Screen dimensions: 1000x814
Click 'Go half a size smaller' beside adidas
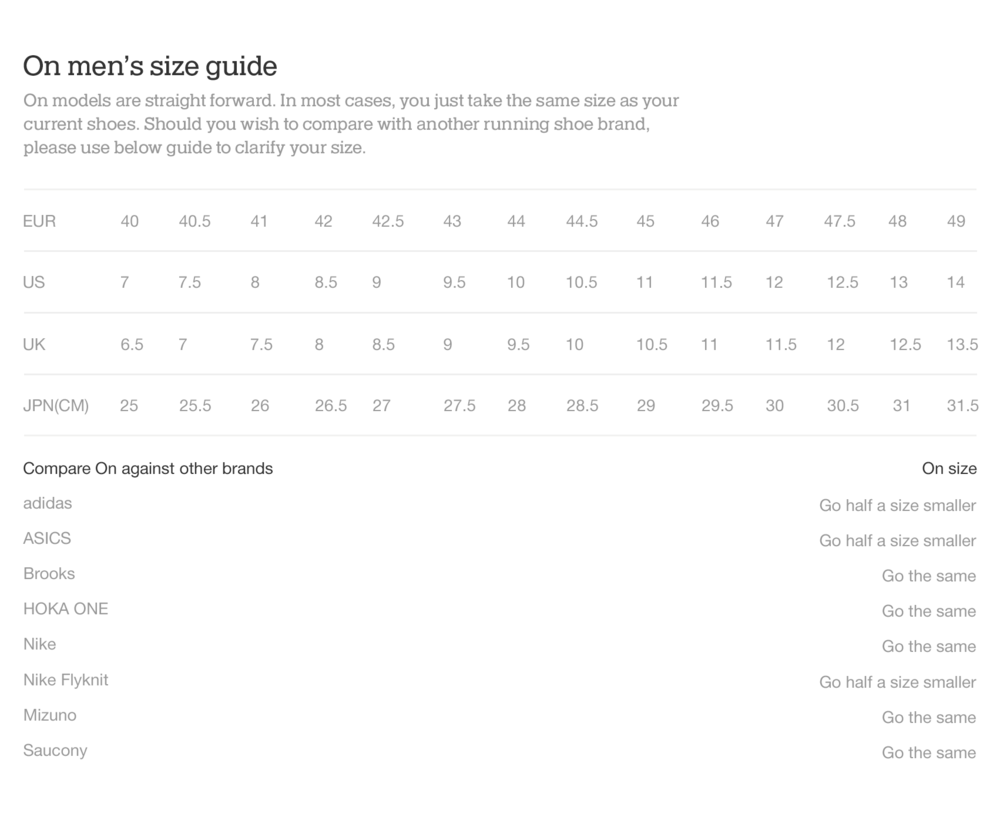click(x=897, y=506)
